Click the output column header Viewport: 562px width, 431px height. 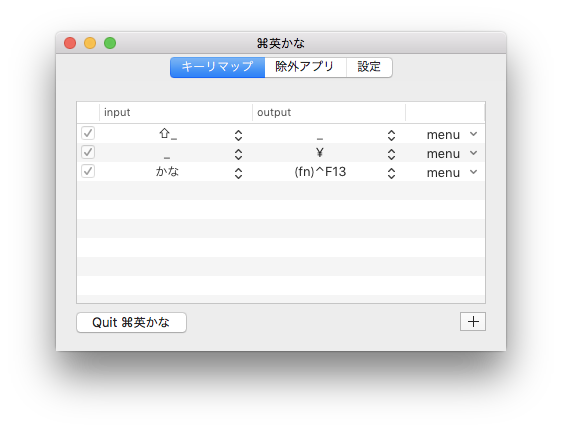[x=329, y=112]
